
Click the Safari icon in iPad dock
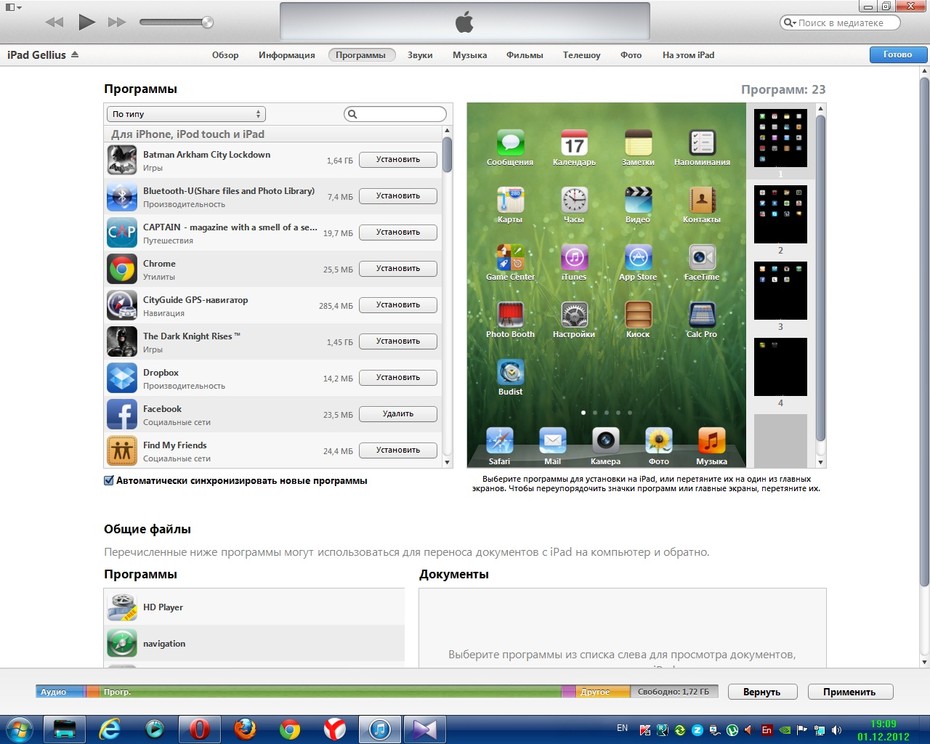(499, 441)
